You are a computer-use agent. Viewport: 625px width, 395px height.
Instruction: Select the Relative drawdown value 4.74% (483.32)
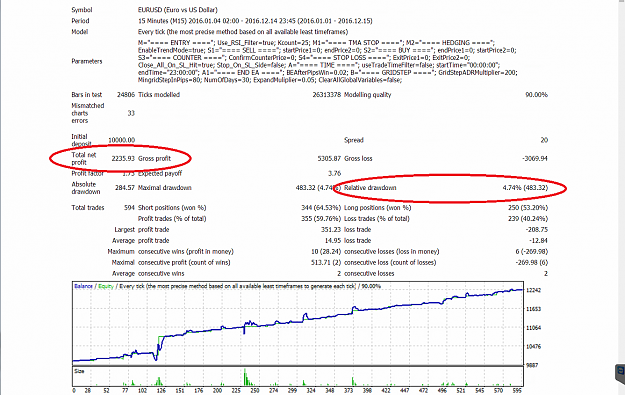pos(525,188)
